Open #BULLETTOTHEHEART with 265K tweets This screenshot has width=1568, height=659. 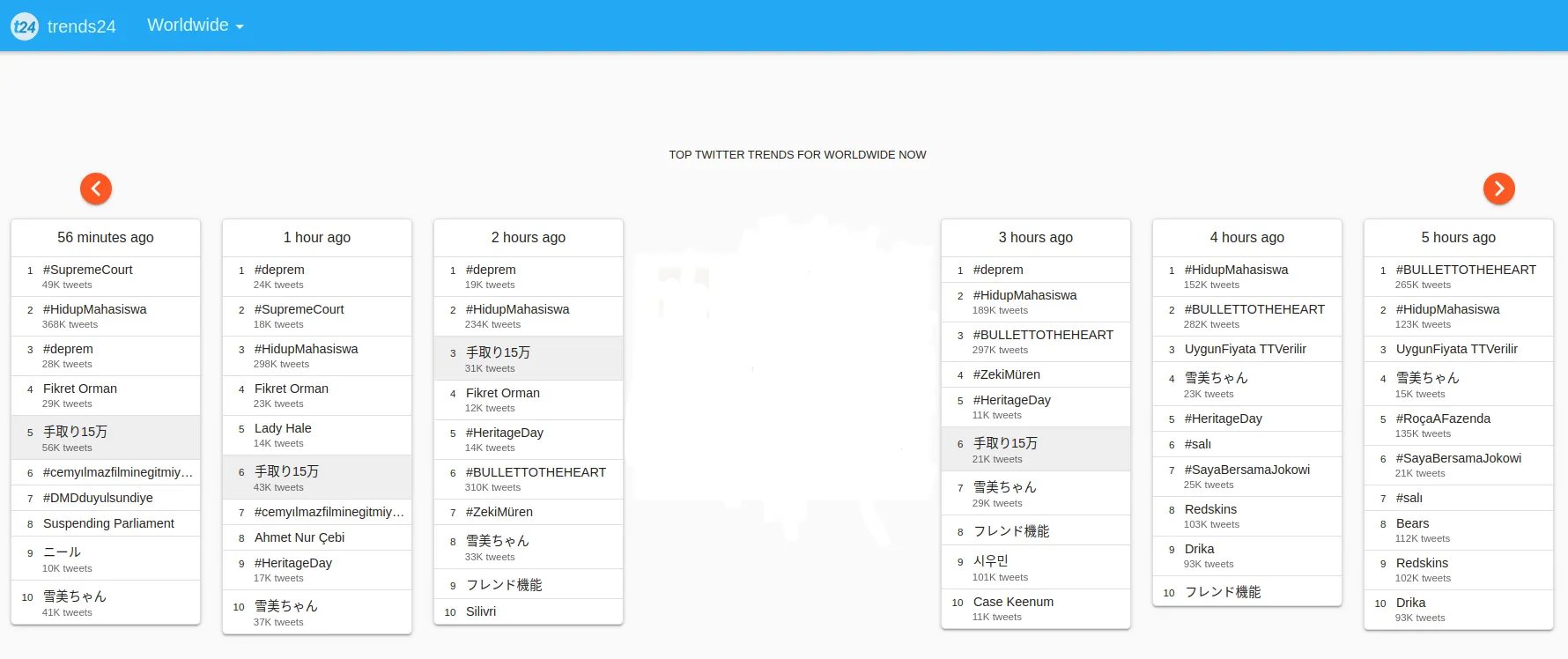pyautogui.click(x=1466, y=270)
